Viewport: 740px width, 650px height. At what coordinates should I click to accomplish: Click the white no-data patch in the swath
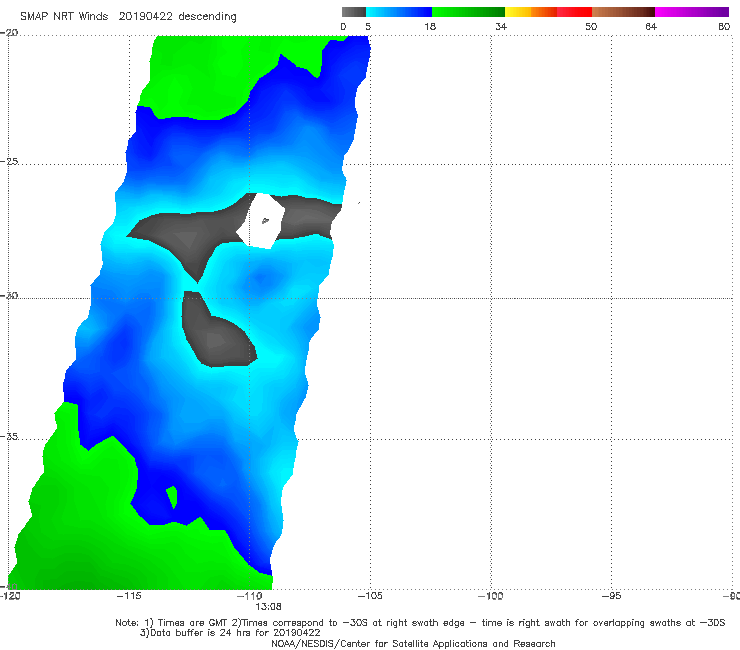261,220
